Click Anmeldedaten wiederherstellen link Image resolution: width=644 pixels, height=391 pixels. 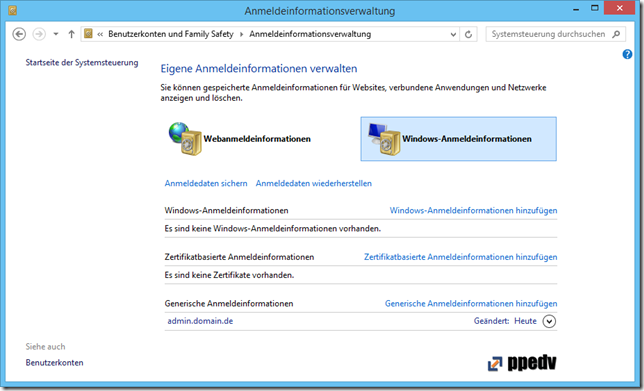(x=313, y=183)
